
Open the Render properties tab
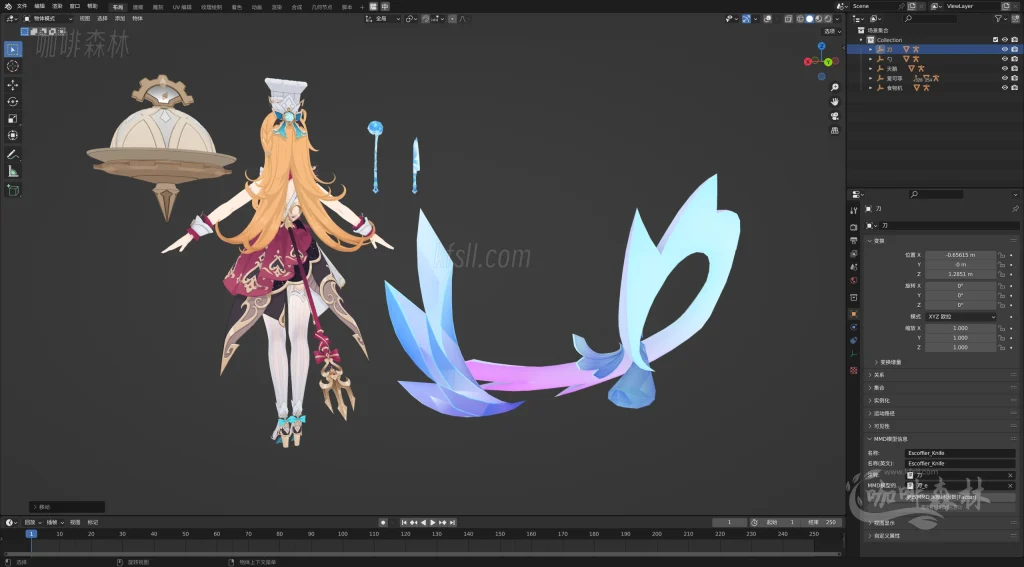[854, 227]
